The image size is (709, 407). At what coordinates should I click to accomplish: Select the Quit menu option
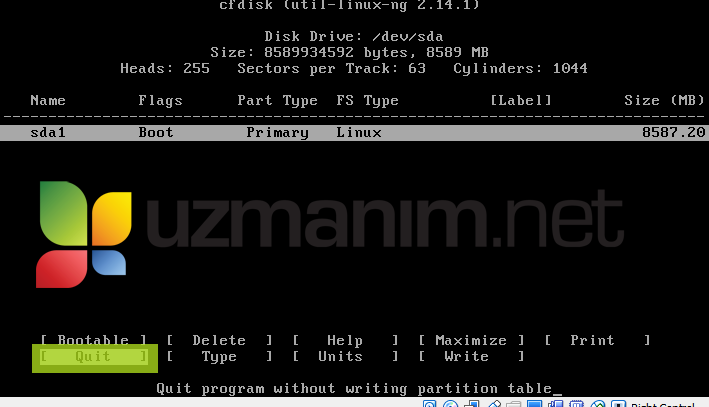94,356
